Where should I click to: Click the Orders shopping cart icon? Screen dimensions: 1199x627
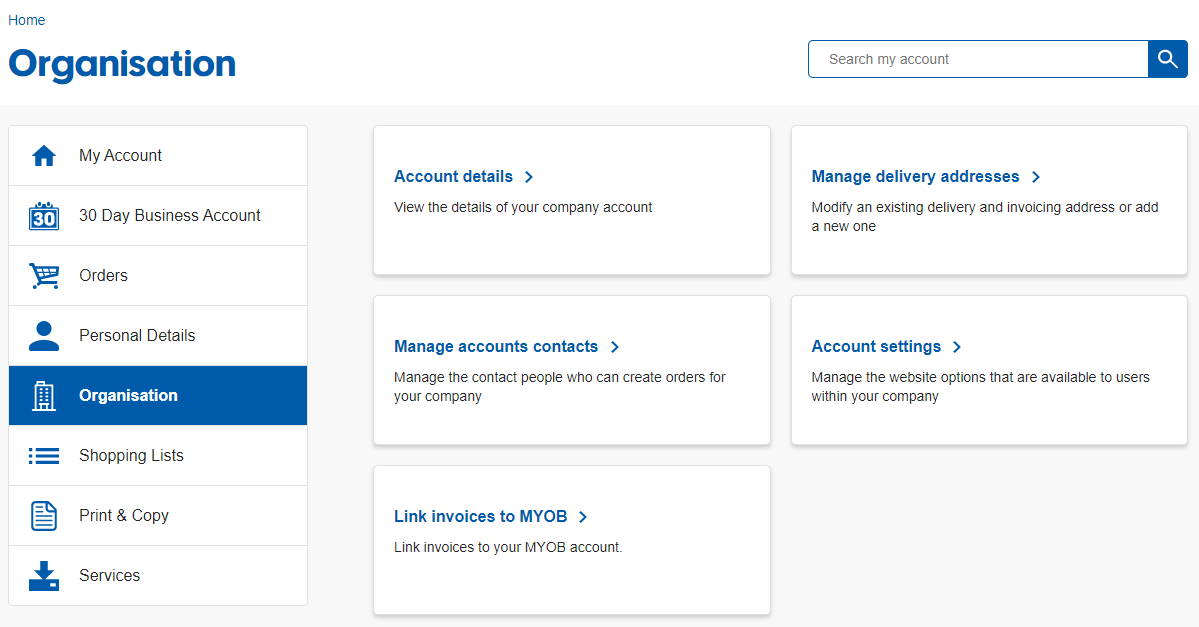pos(44,275)
